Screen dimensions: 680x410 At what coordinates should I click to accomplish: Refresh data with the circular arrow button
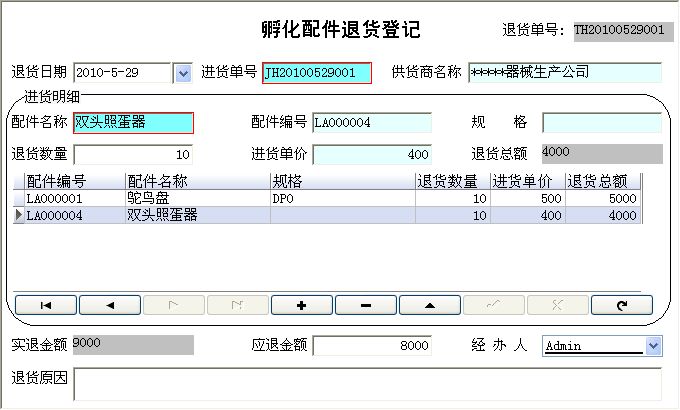(622, 305)
